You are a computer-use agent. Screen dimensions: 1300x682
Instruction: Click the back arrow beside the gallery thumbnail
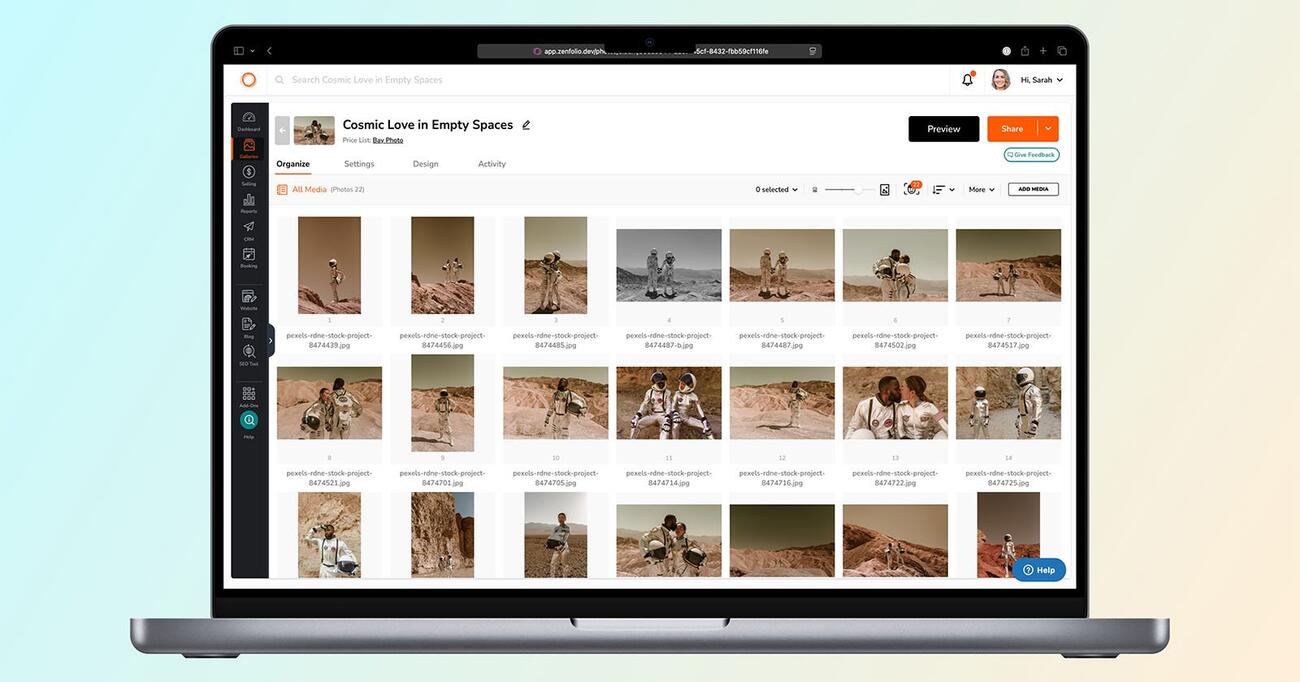click(x=282, y=130)
